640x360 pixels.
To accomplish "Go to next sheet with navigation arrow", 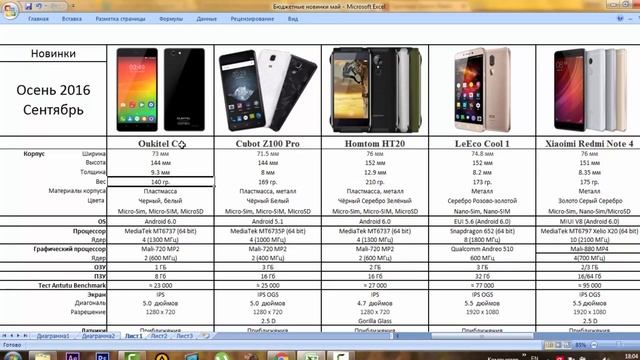I will coord(18,336).
